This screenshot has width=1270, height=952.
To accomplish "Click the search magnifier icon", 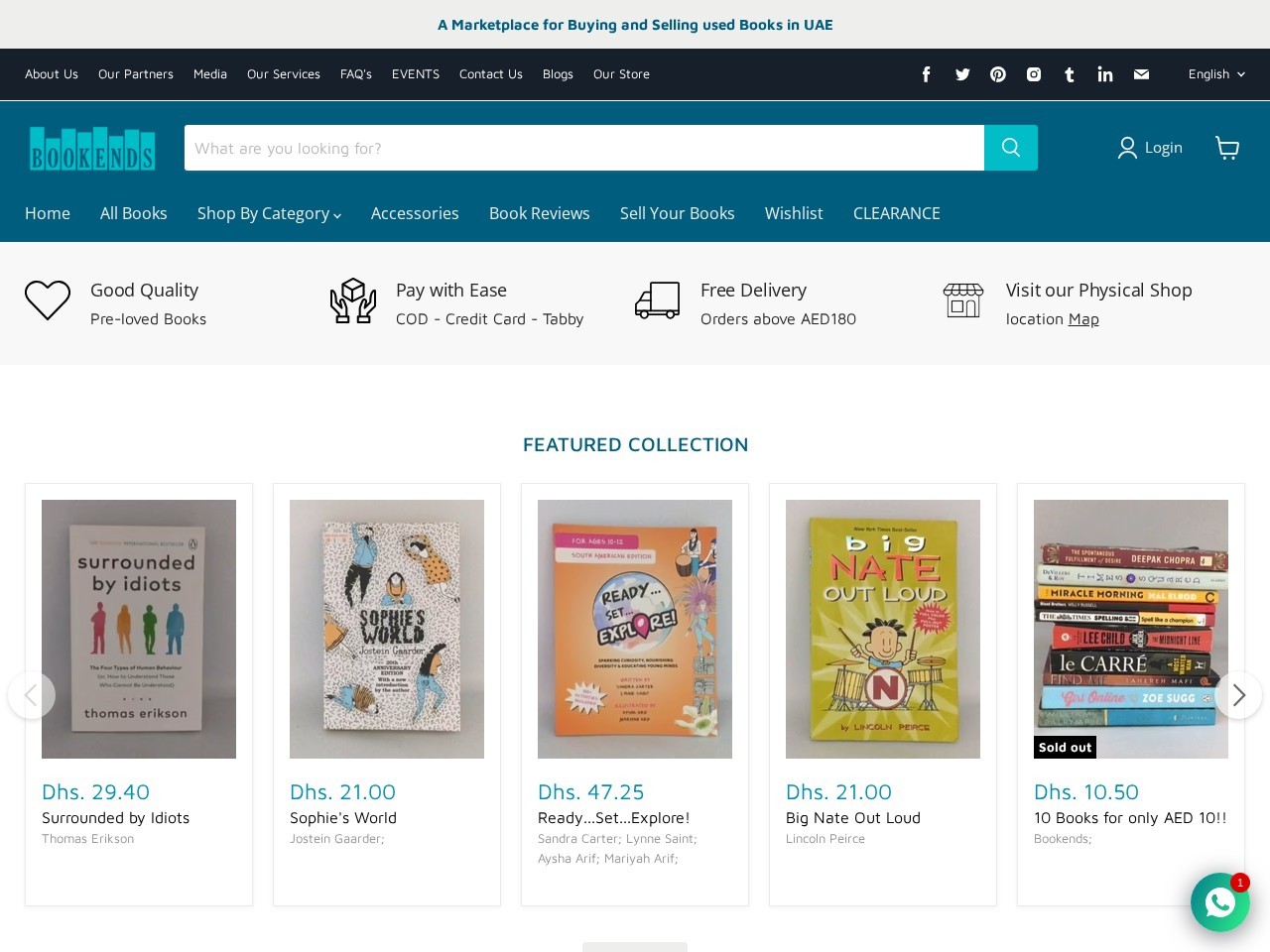I will pos(1010,148).
